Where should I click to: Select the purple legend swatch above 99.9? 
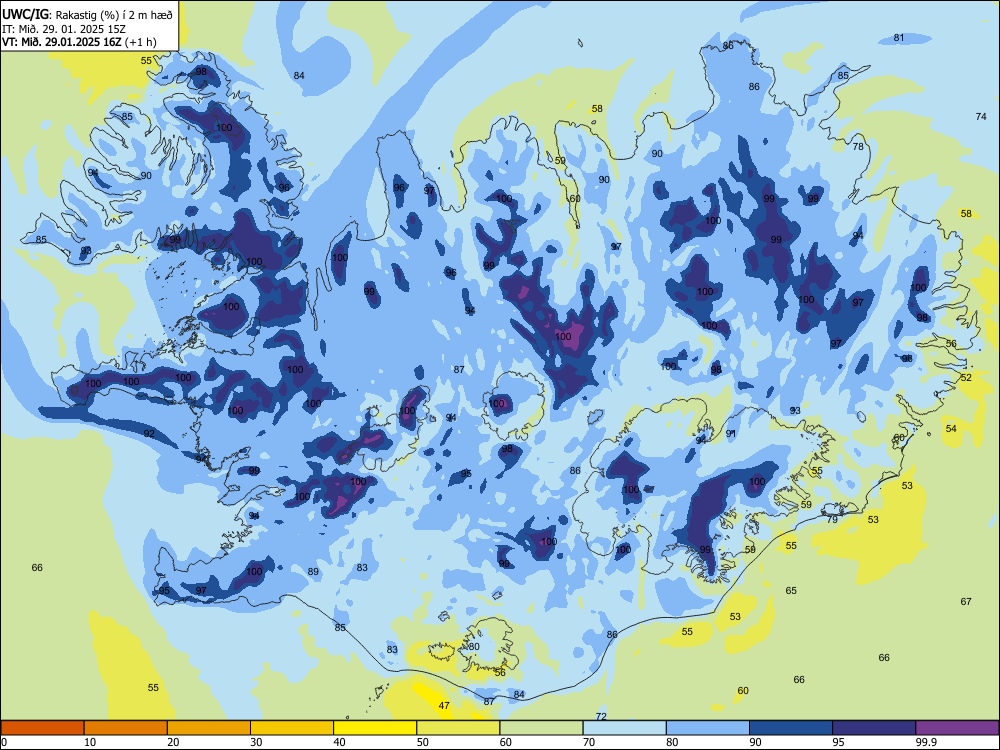pyautogui.click(x=957, y=728)
